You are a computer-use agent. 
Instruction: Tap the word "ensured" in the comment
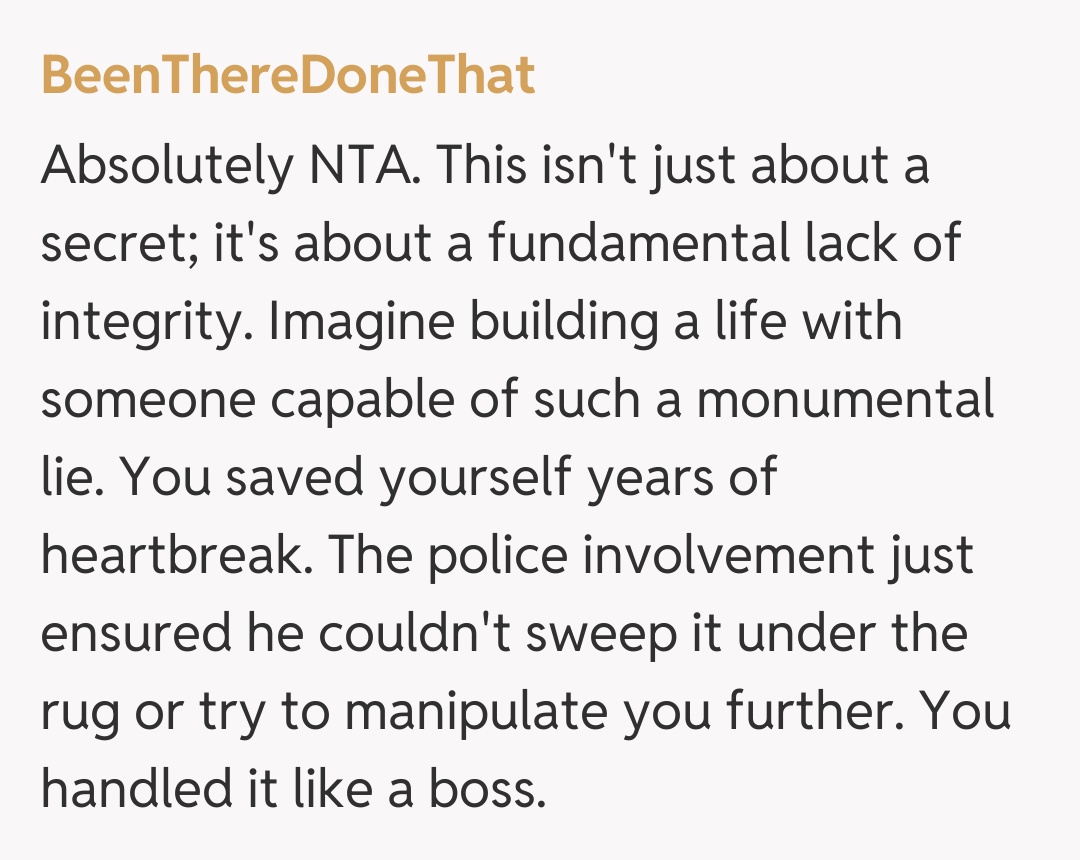click(132, 634)
